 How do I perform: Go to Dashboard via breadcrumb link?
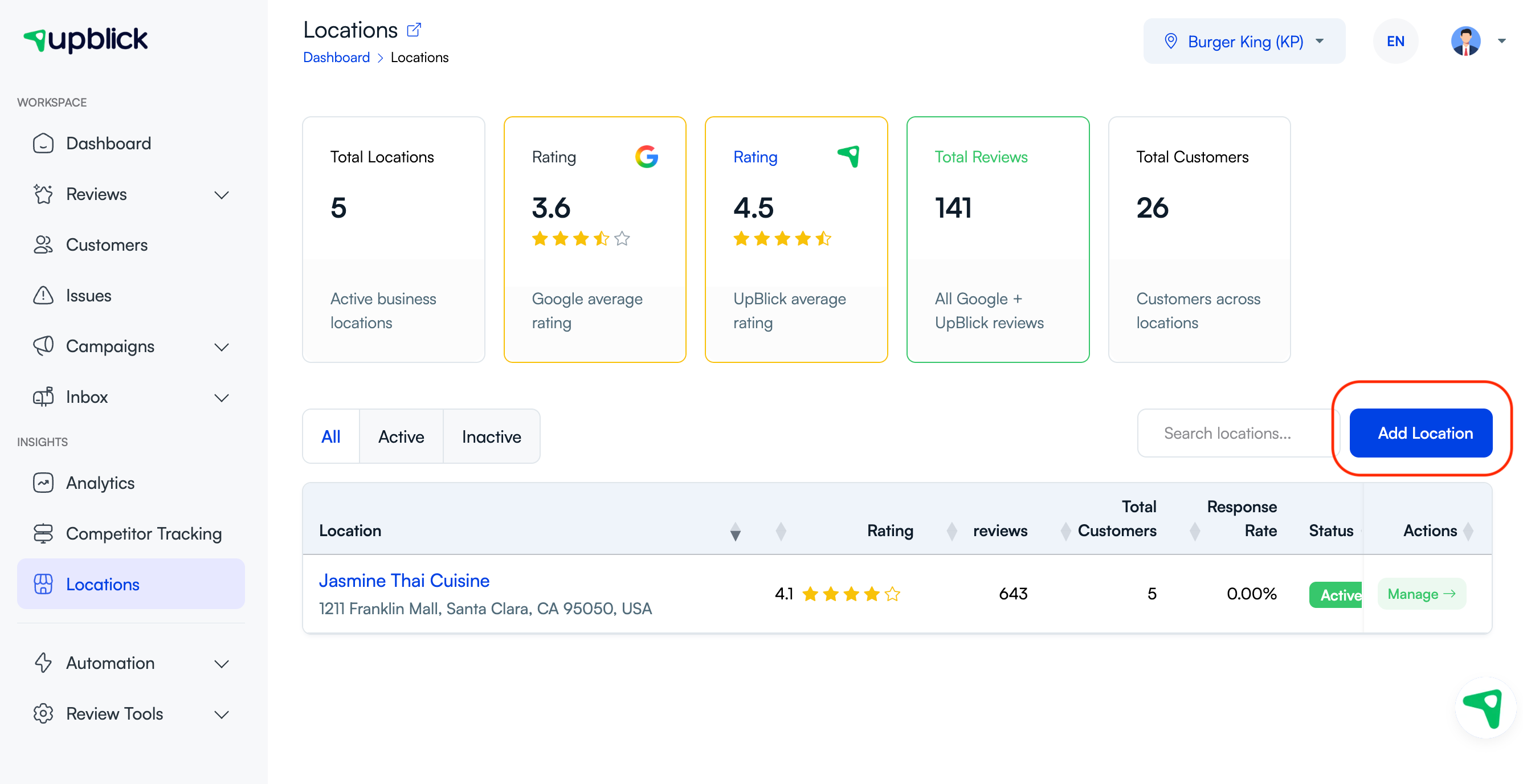(336, 58)
